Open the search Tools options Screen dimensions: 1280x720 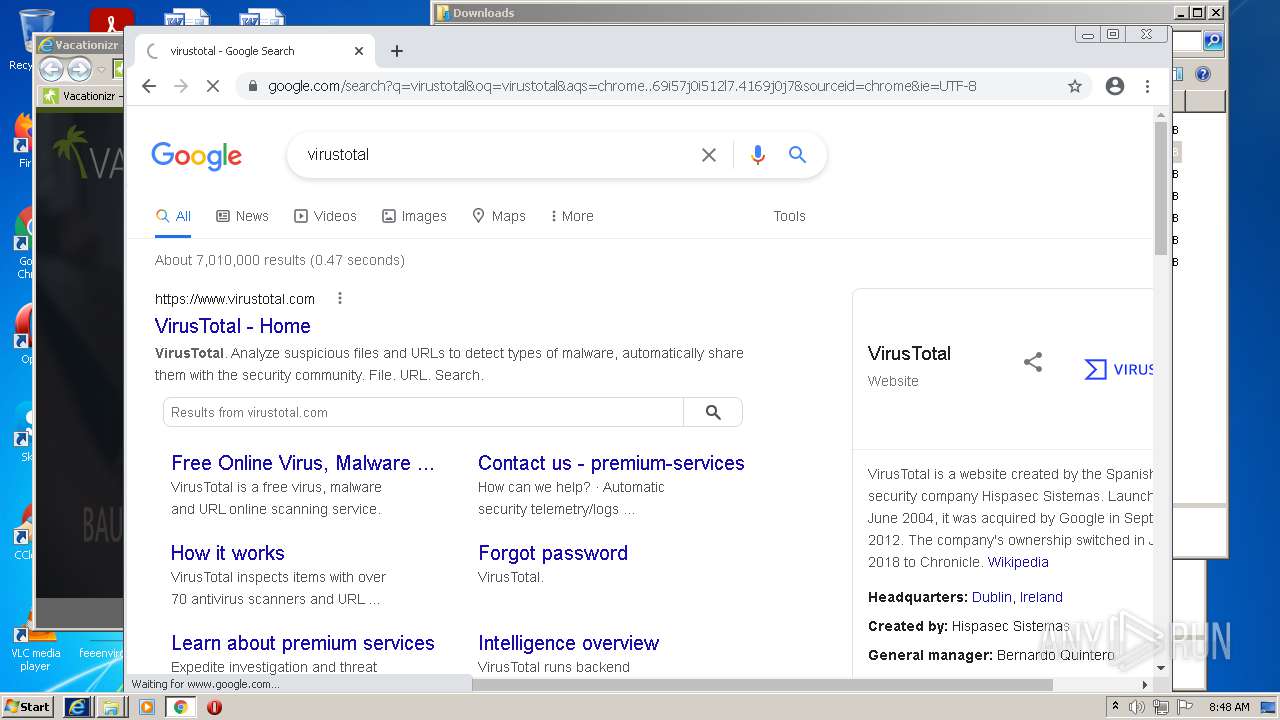tap(789, 216)
